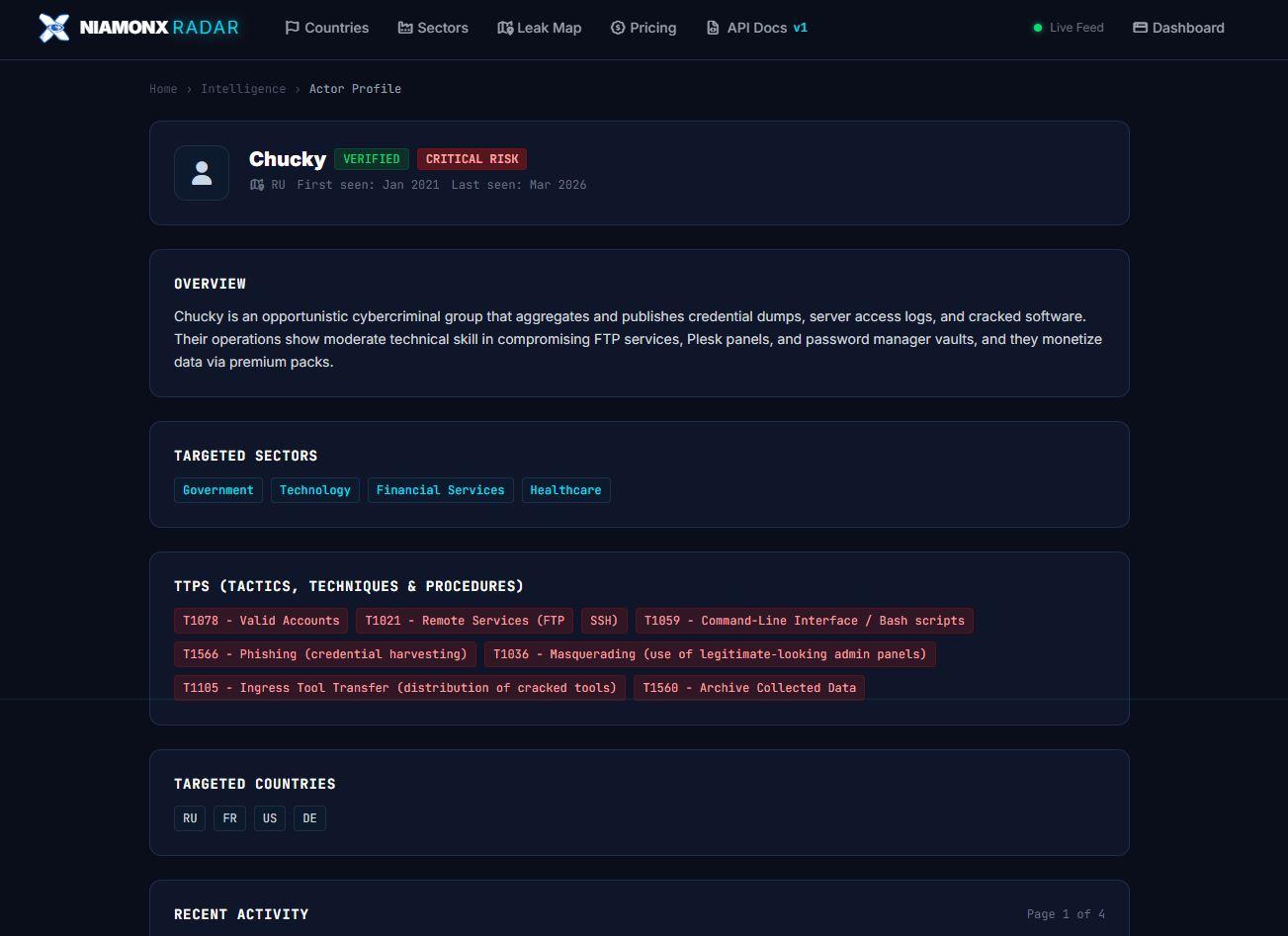Select the DE country chip
Screen dimensions: 1288x936
309,818
